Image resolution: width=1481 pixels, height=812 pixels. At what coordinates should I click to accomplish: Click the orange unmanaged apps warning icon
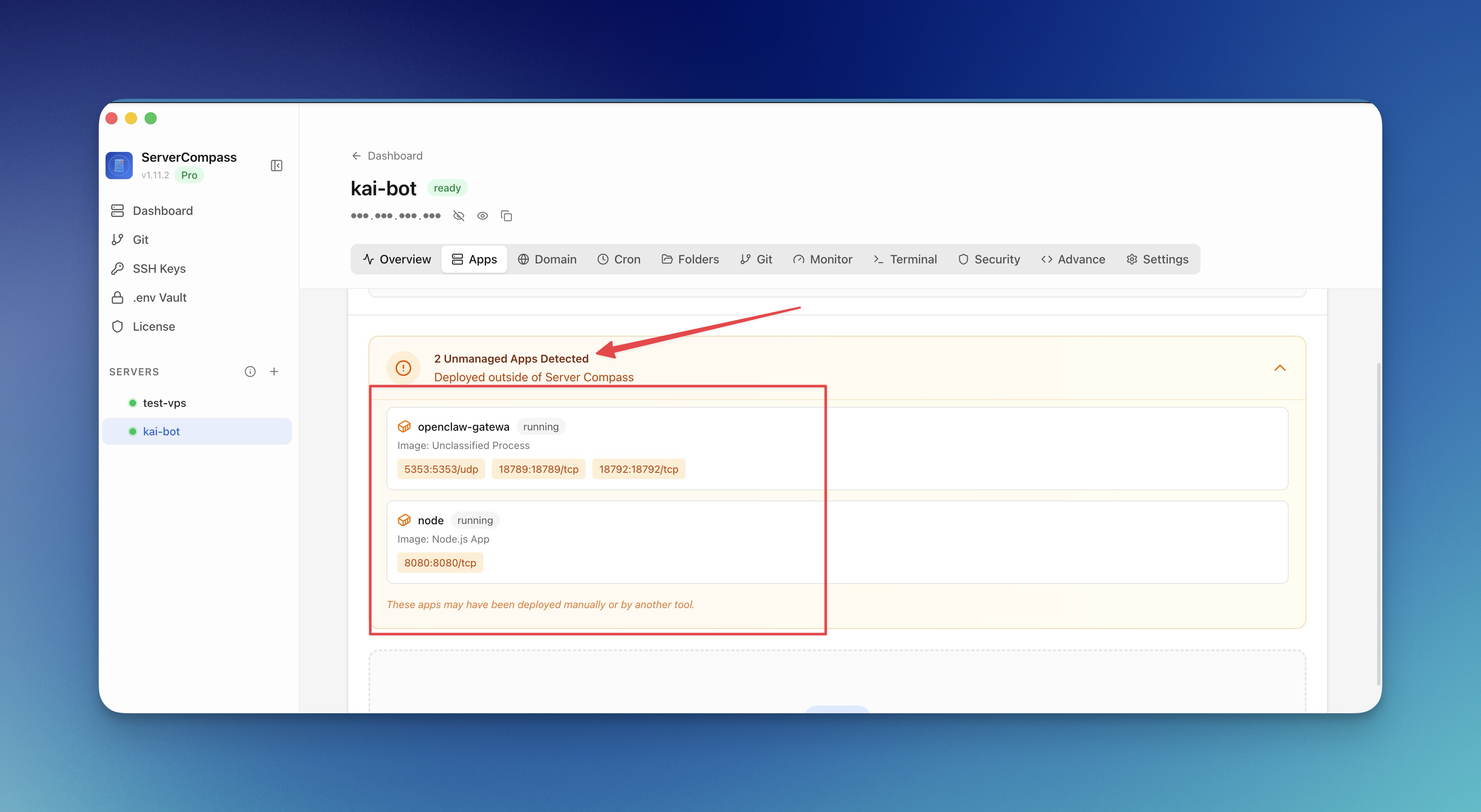tap(403, 367)
